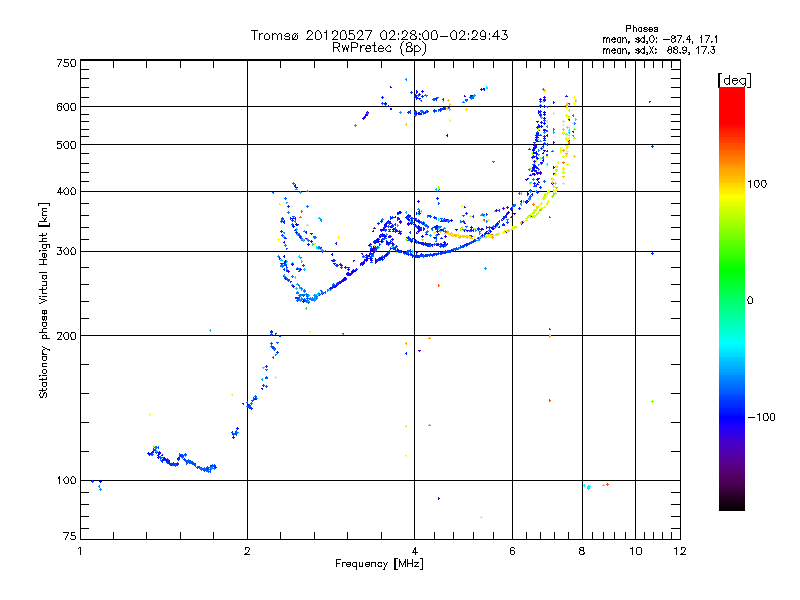Click the y-axis tick label "600"

66,107
